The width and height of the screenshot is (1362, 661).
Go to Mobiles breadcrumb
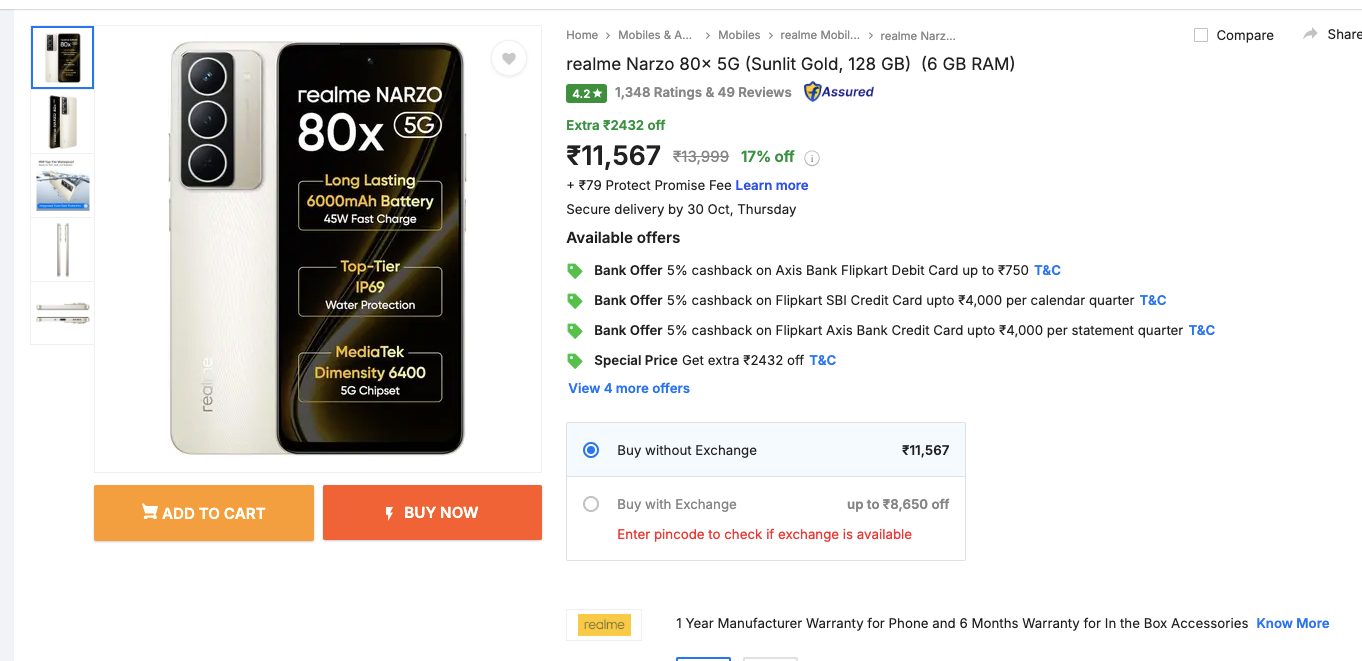point(739,35)
